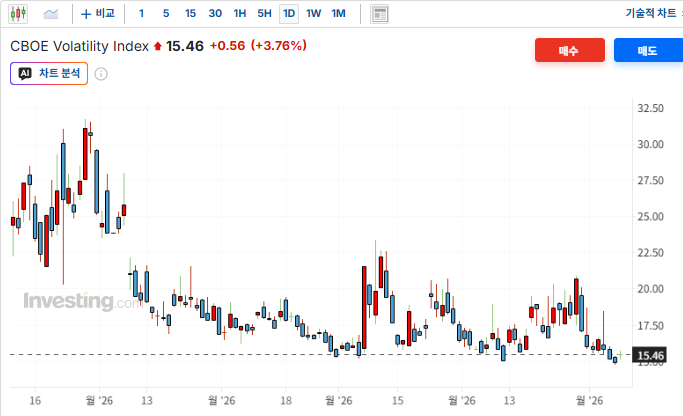Click the 22.50 price axis label

(x=650, y=253)
